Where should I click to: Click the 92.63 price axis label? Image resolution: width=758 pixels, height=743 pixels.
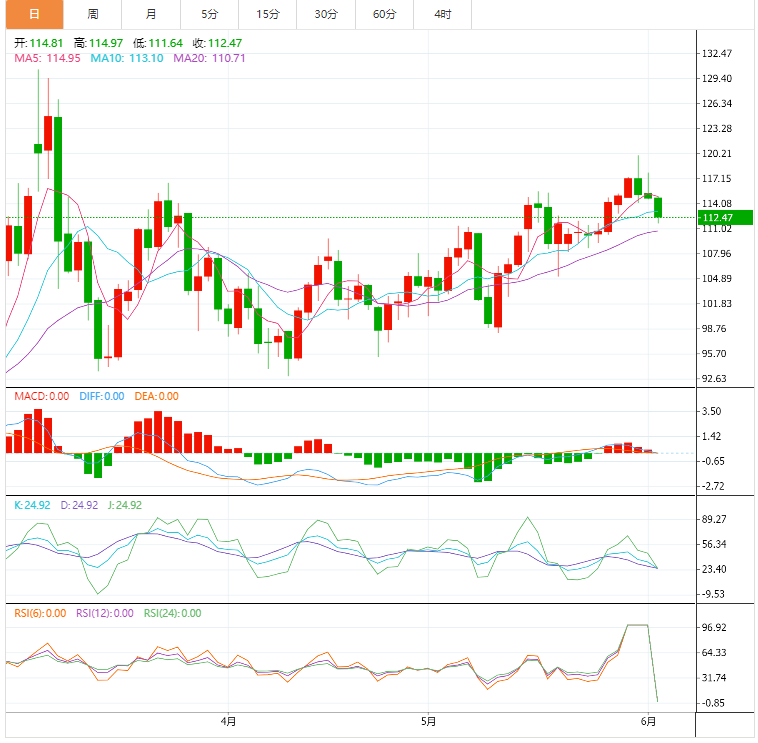point(714,379)
